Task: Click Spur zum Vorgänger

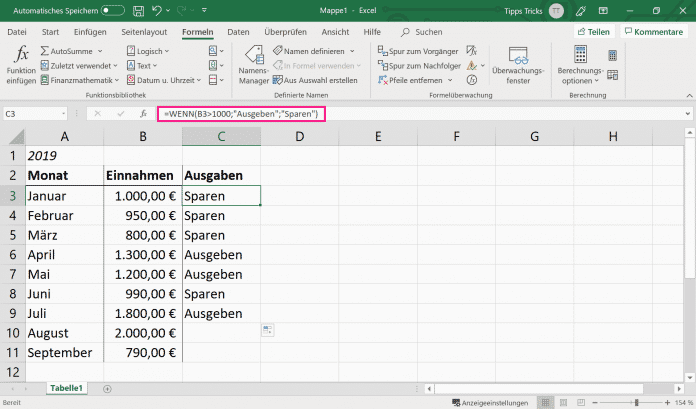Action: pyautogui.click(x=419, y=50)
